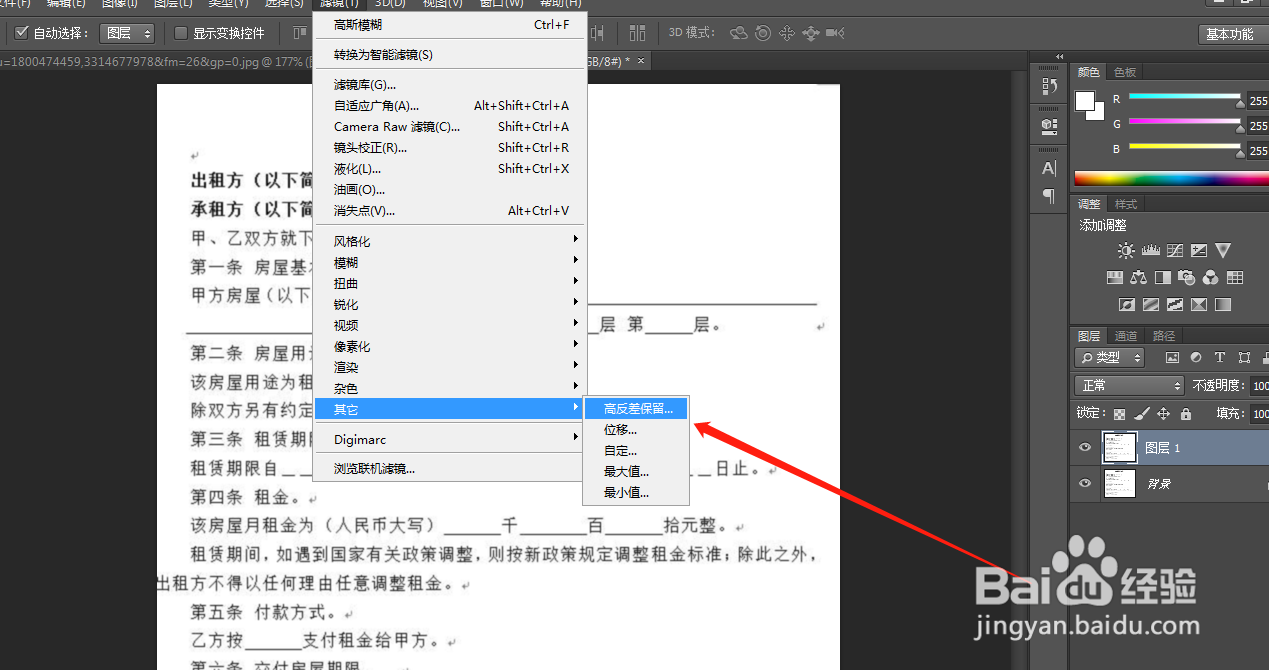Toggle lock transparent pixels
This screenshot has width=1269, height=670.
pyautogui.click(x=1120, y=413)
